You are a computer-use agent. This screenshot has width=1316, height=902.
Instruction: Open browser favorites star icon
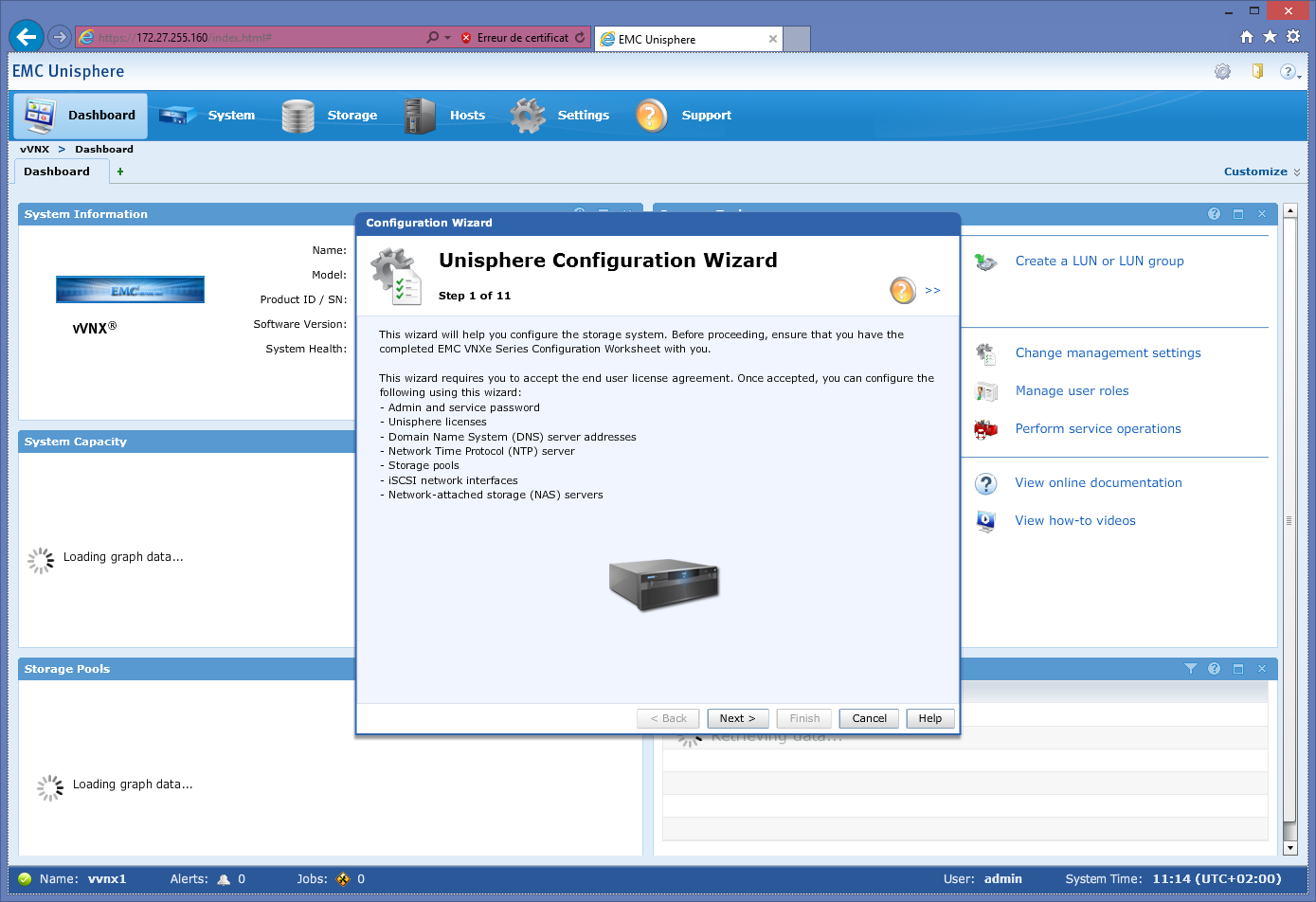pos(1270,37)
